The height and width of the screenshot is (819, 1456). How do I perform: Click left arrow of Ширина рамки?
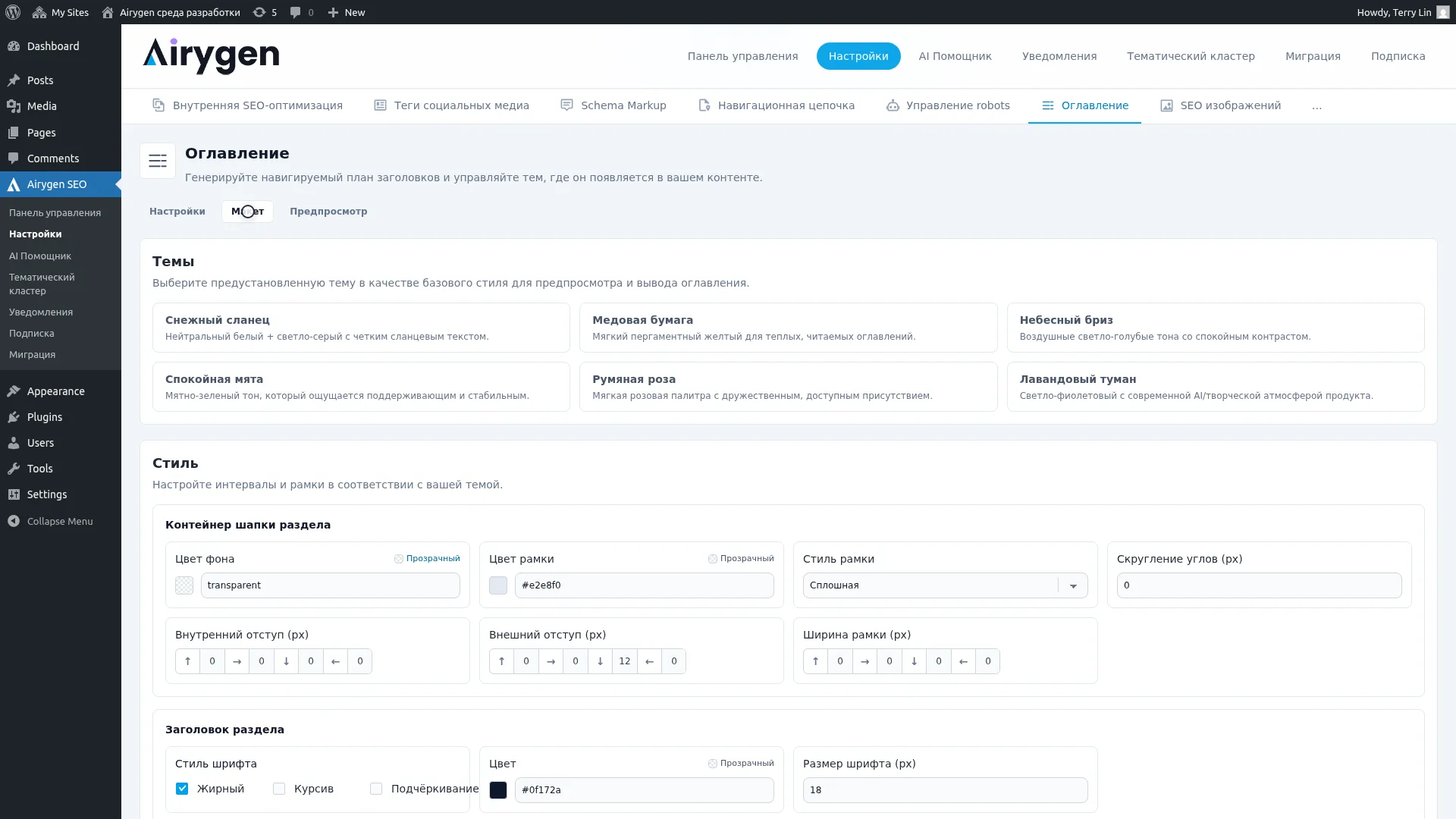pos(963,661)
